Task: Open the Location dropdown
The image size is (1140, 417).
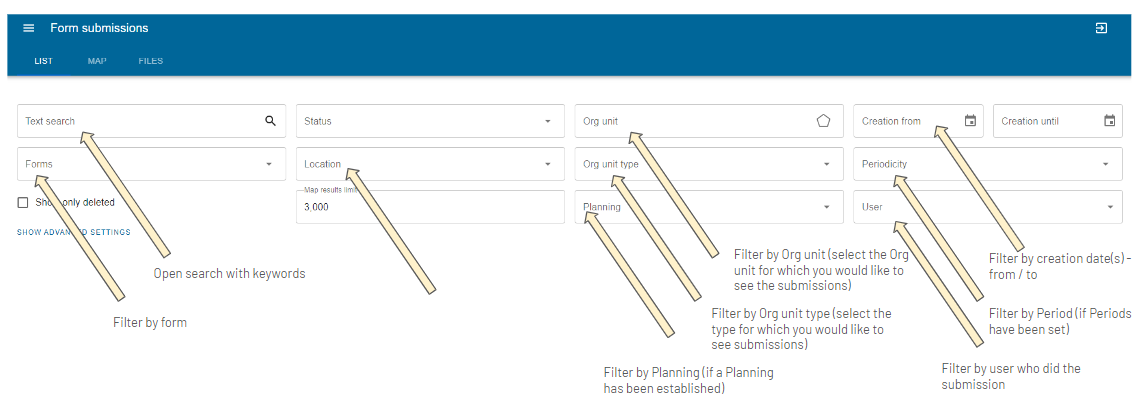Action: [x=430, y=164]
